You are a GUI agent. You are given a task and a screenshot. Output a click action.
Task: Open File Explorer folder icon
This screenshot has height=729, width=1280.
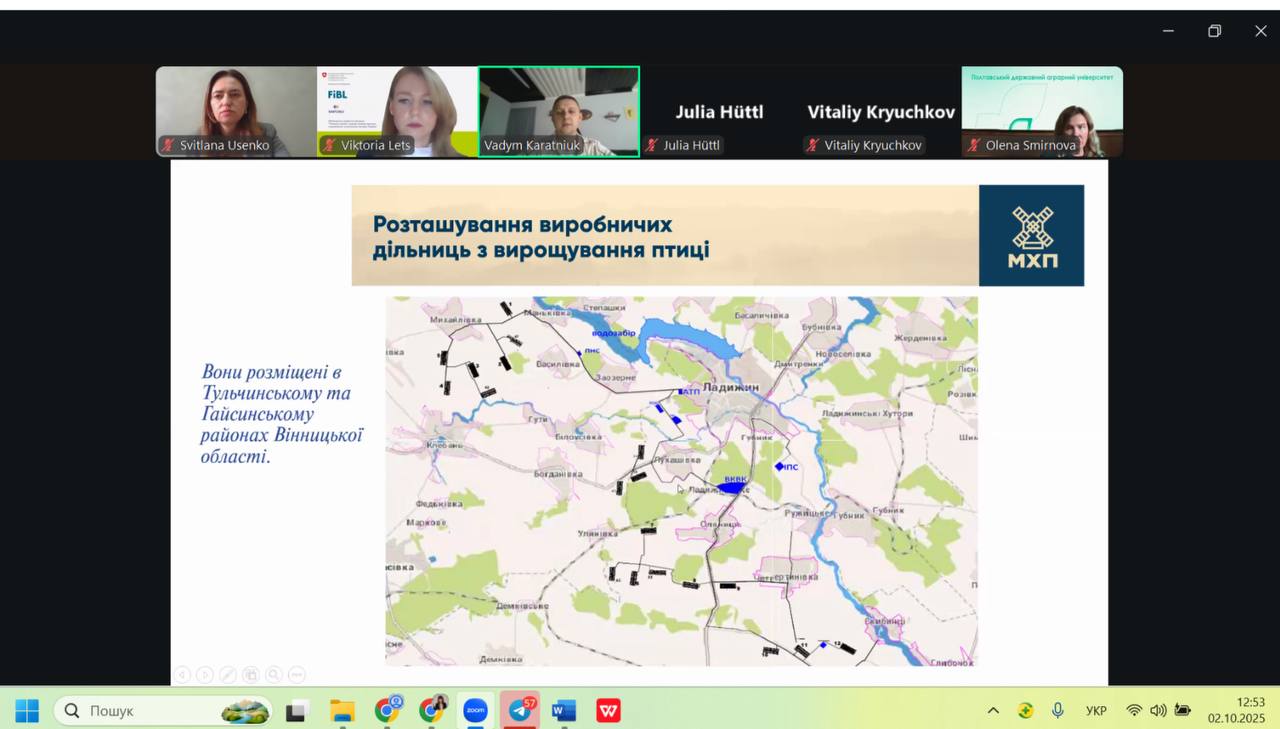342,711
